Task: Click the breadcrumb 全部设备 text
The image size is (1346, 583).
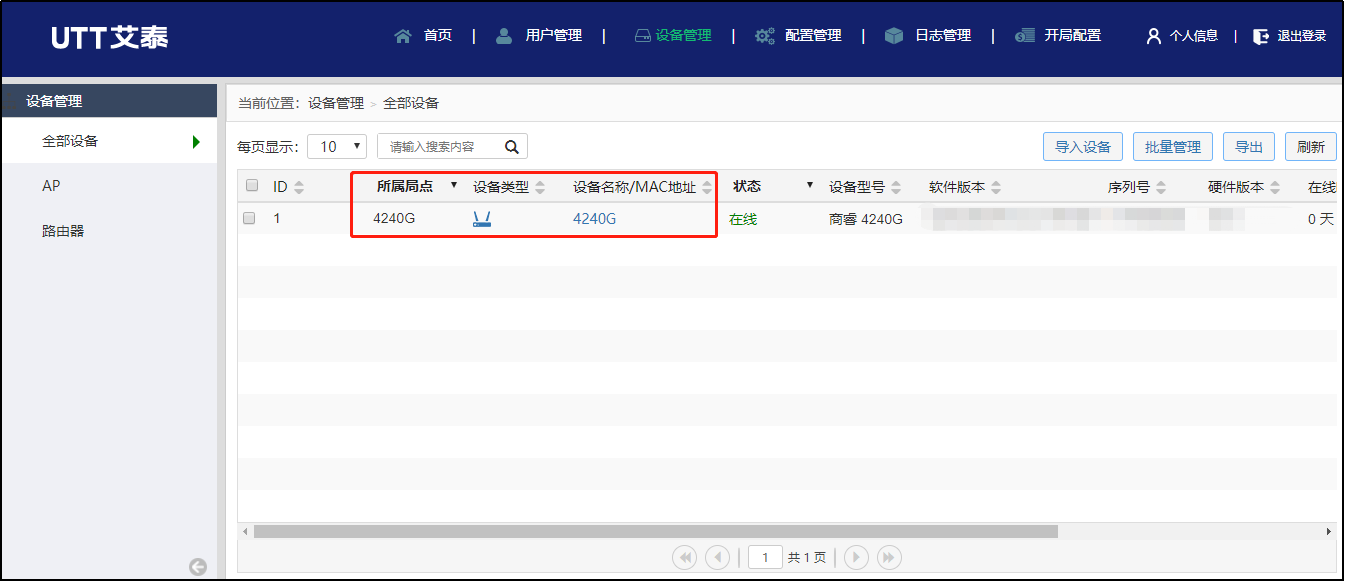Action: point(411,103)
